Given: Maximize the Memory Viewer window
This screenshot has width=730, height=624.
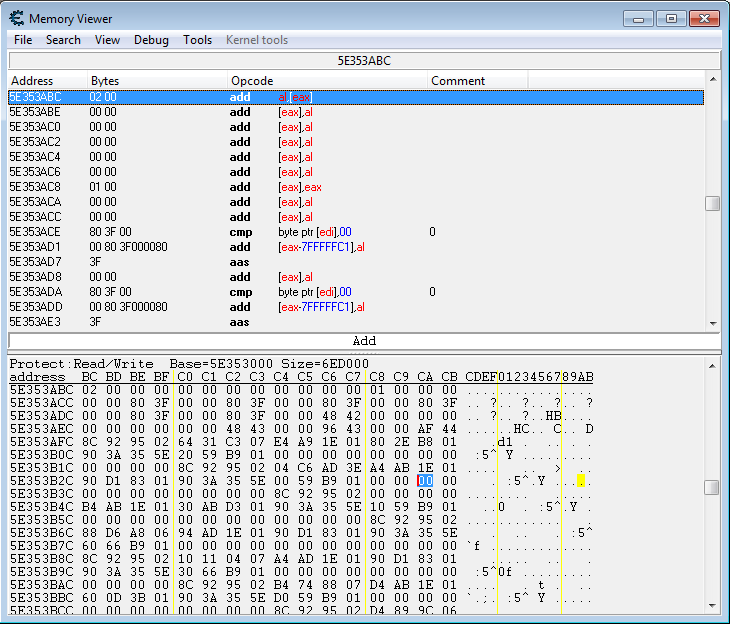Looking at the screenshot, I should pos(671,18).
